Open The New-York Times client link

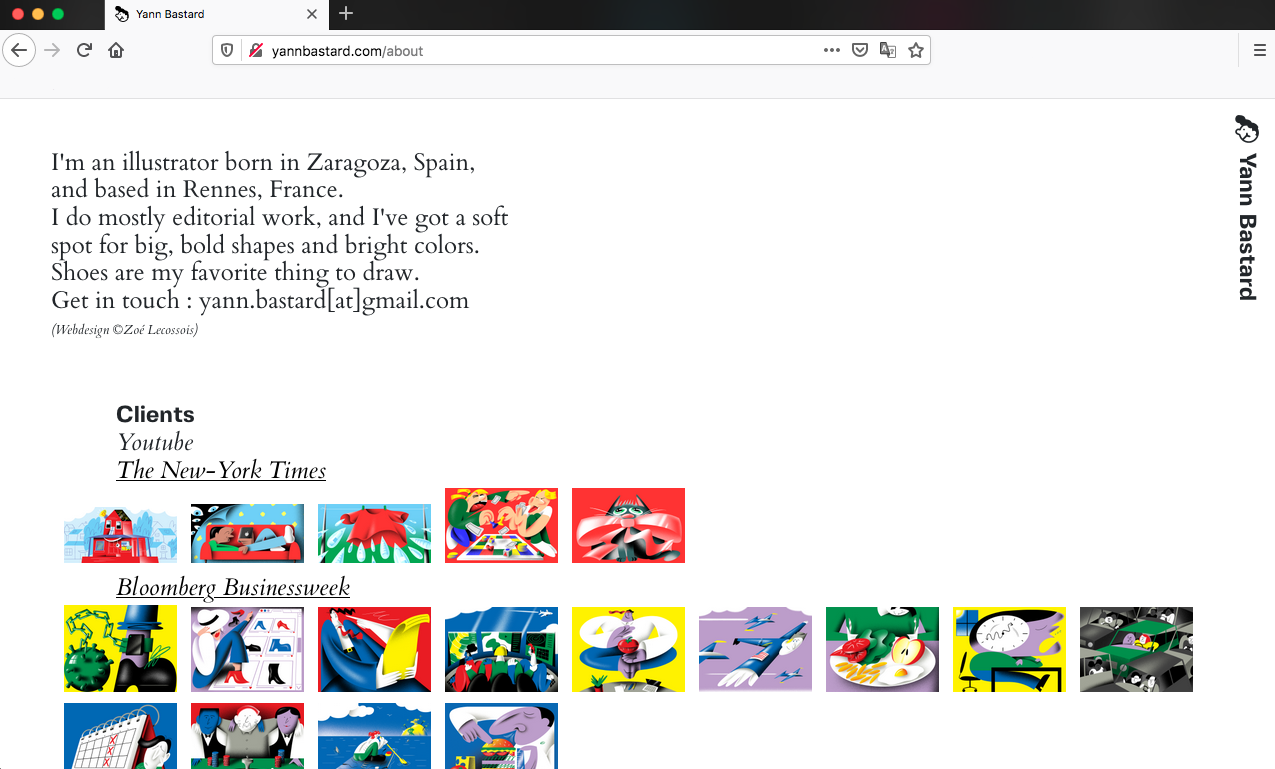click(221, 471)
